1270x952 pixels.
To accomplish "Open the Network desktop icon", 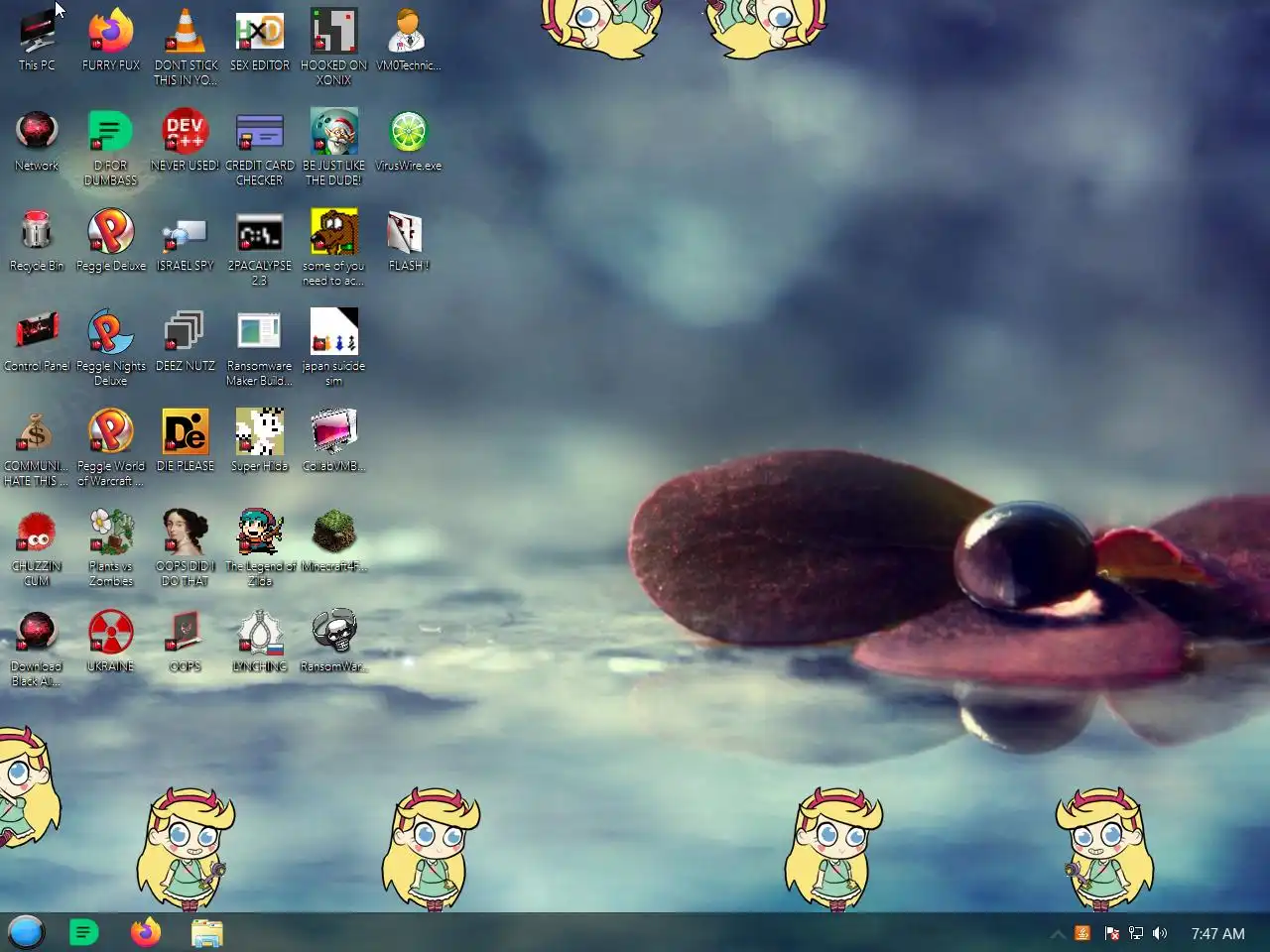I will click(x=37, y=140).
